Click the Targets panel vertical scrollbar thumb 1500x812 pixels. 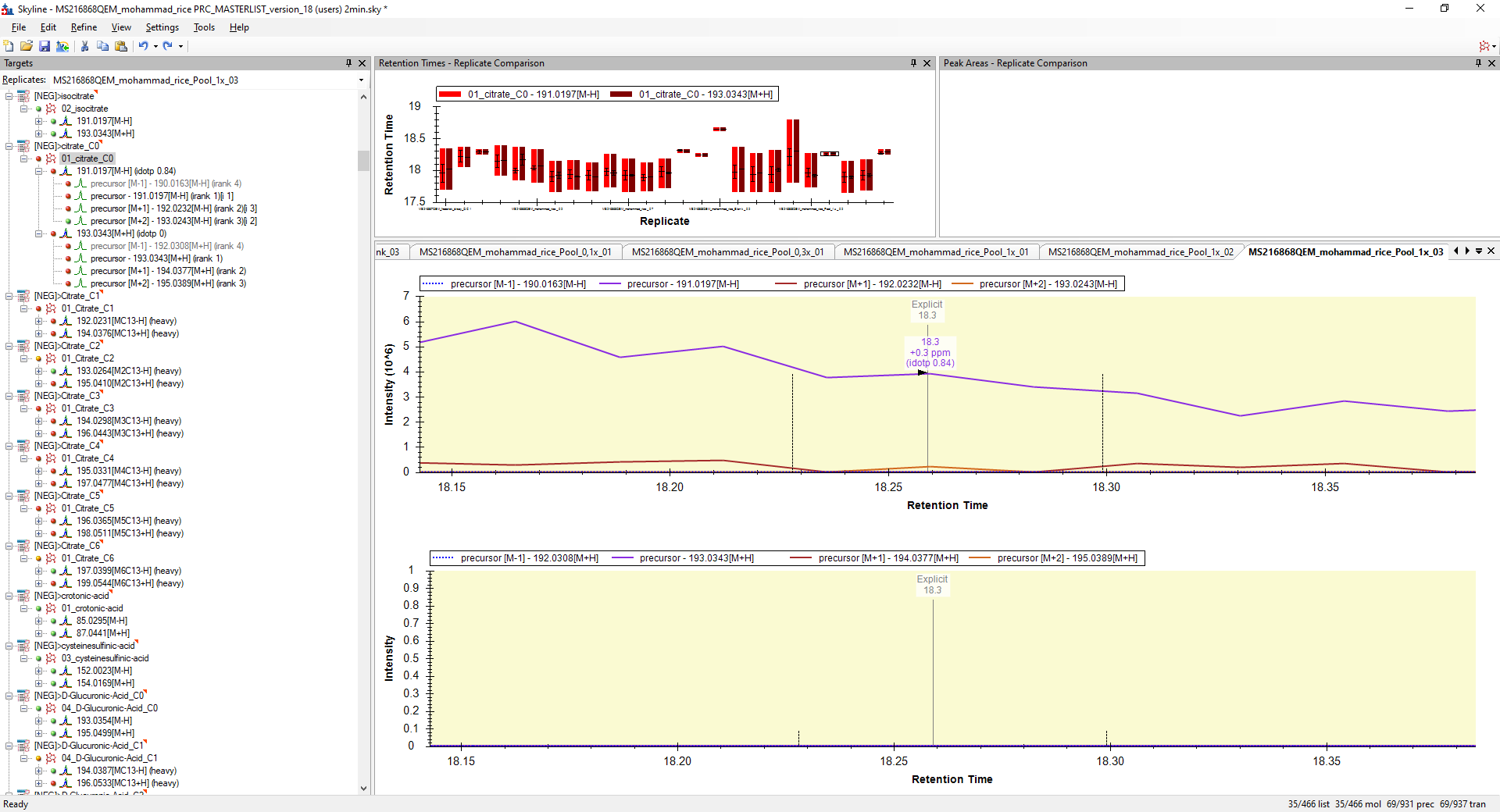(x=363, y=160)
